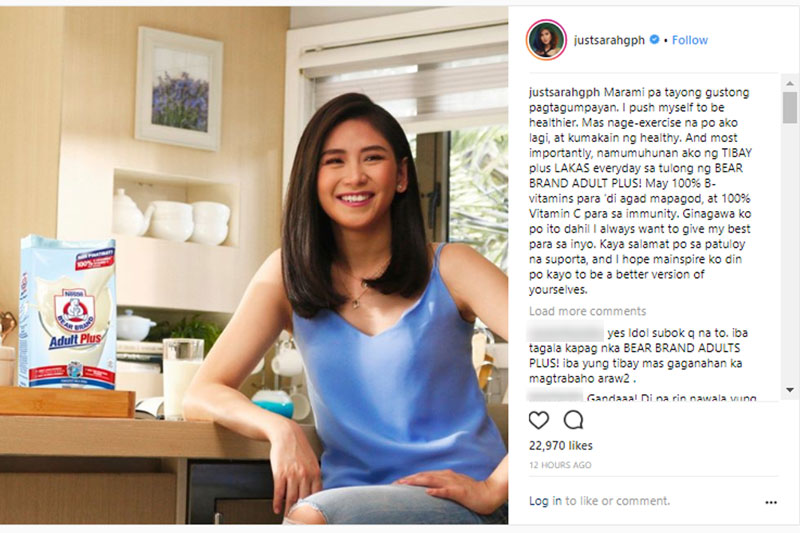Viewport: 800px width, 533px height.
Task: Follow the justsarahgph account
Action: click(689, 40)
